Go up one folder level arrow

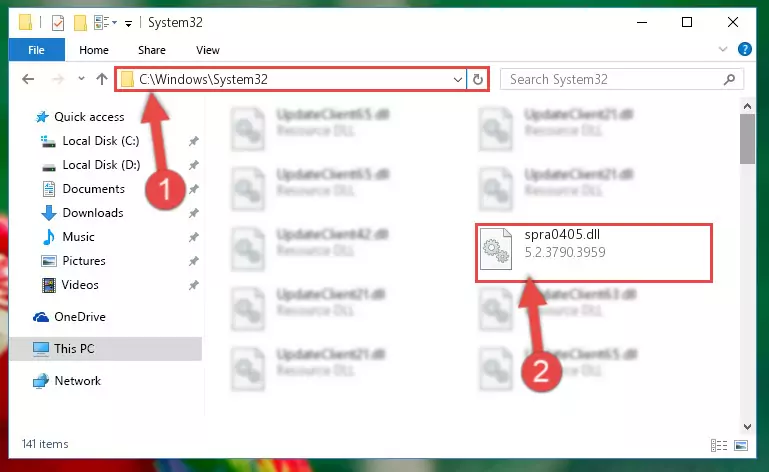tap(102, 79)
